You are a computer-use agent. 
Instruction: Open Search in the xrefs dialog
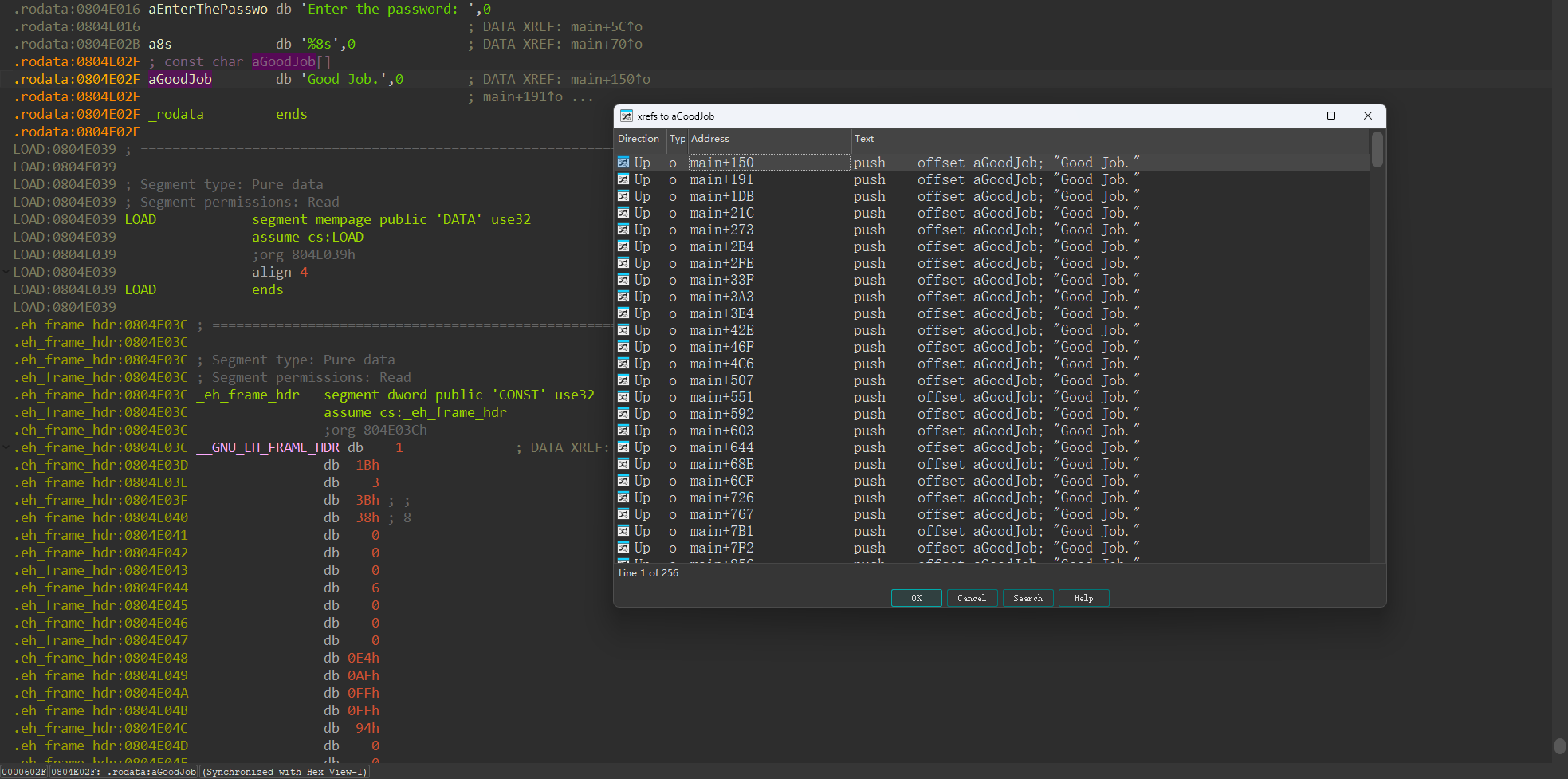(1028, 598)
